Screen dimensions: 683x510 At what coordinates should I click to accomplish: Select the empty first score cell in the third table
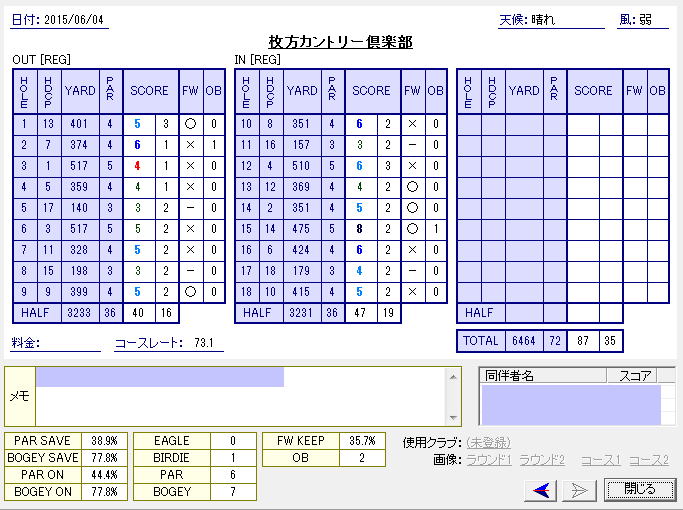pos(583,124)
